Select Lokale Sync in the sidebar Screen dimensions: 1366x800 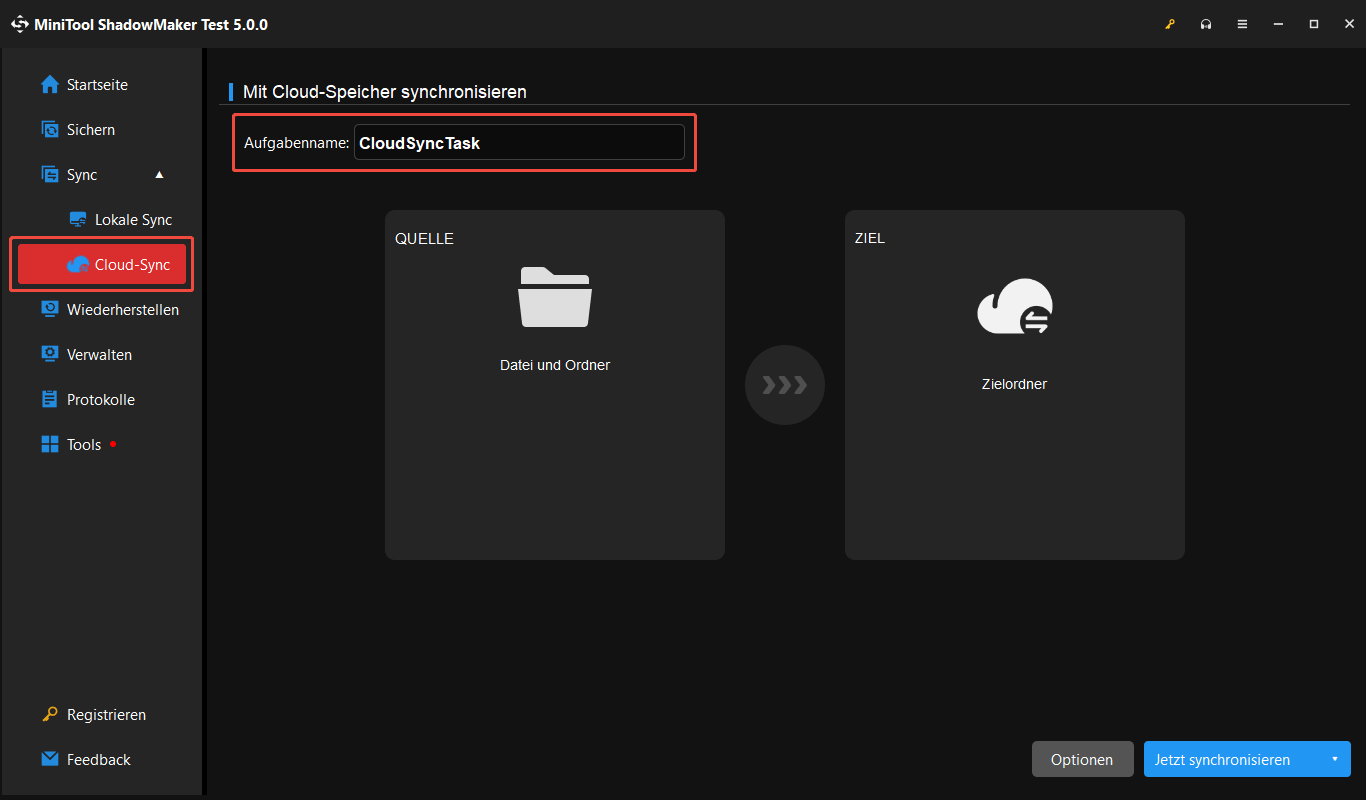pos(120,220)
